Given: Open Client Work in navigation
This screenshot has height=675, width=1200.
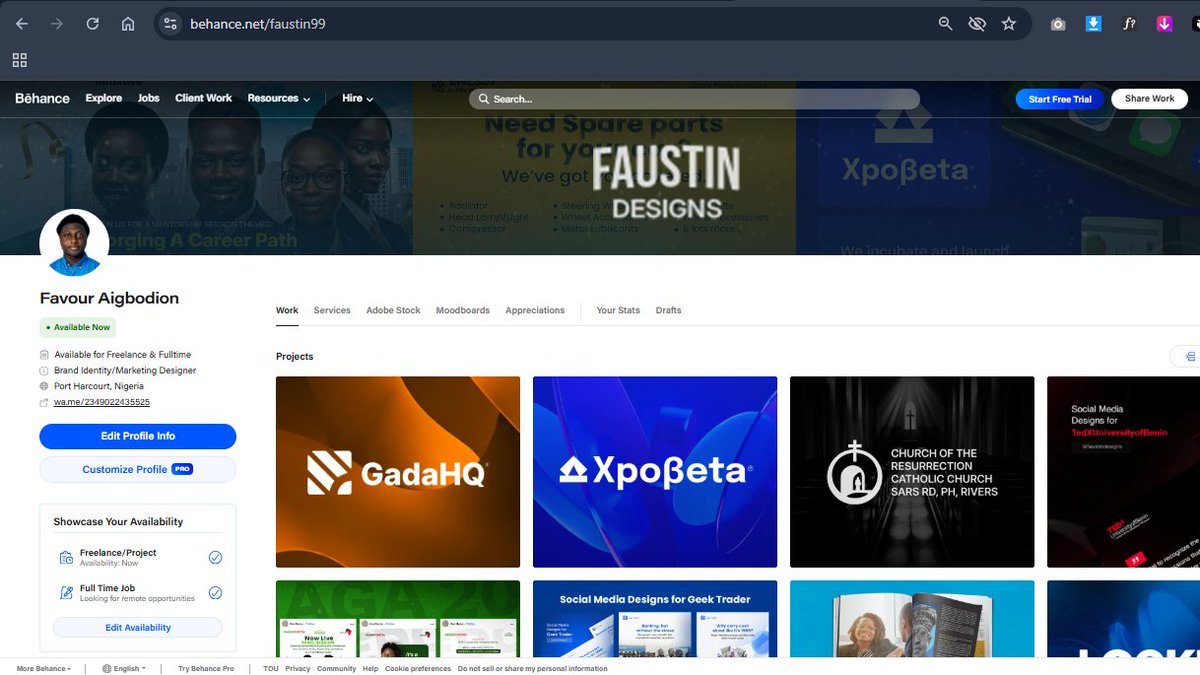Looking at the screenshot, I should point(203,98).
